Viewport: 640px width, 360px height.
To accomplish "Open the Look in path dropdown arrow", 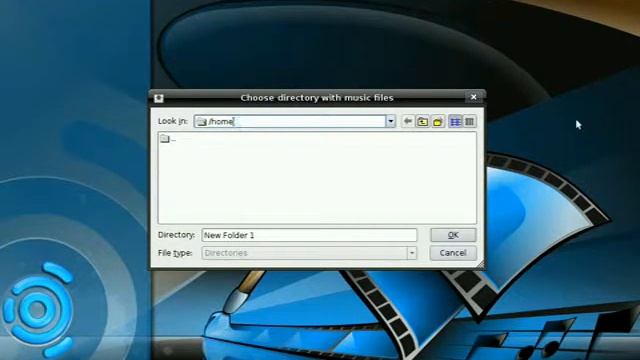I will (x=391, y=121).
